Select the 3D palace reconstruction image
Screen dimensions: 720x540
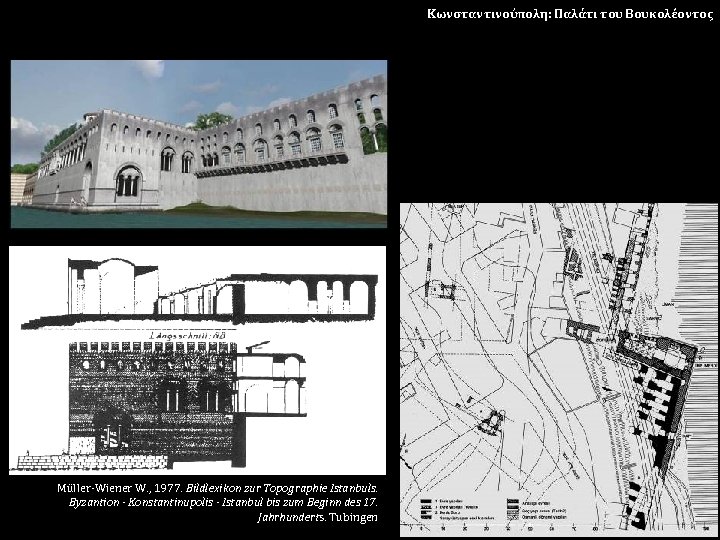coord(199,144)
